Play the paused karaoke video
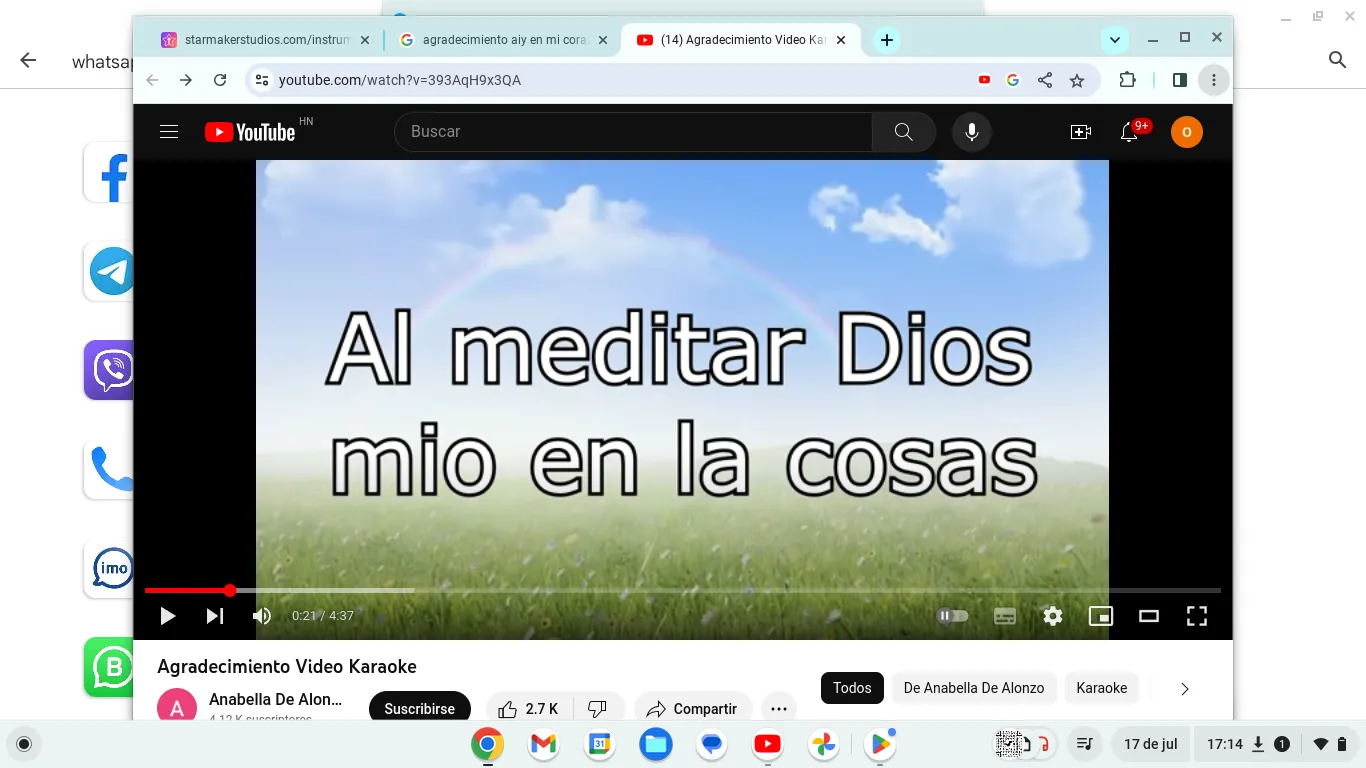 (x=168, y=616)
